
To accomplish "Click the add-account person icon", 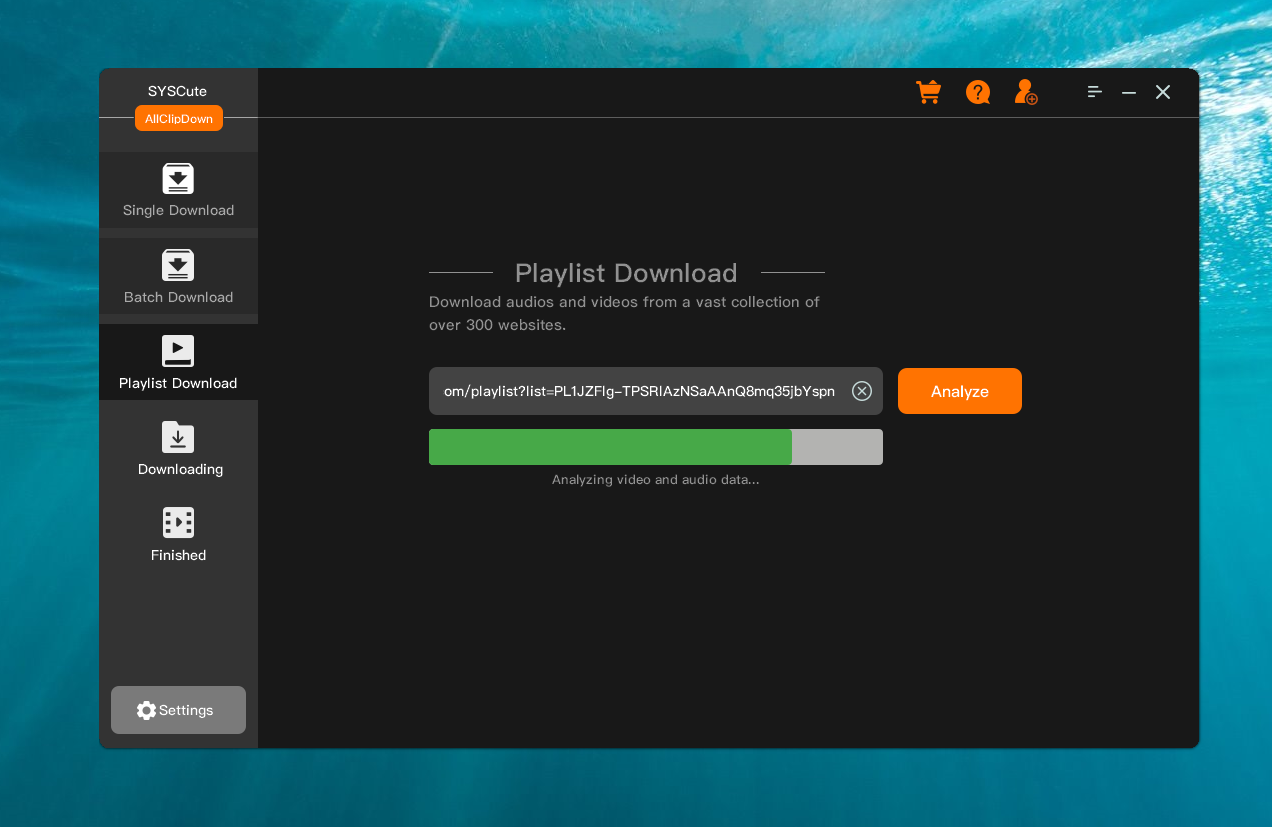I will coord(1024,91).
